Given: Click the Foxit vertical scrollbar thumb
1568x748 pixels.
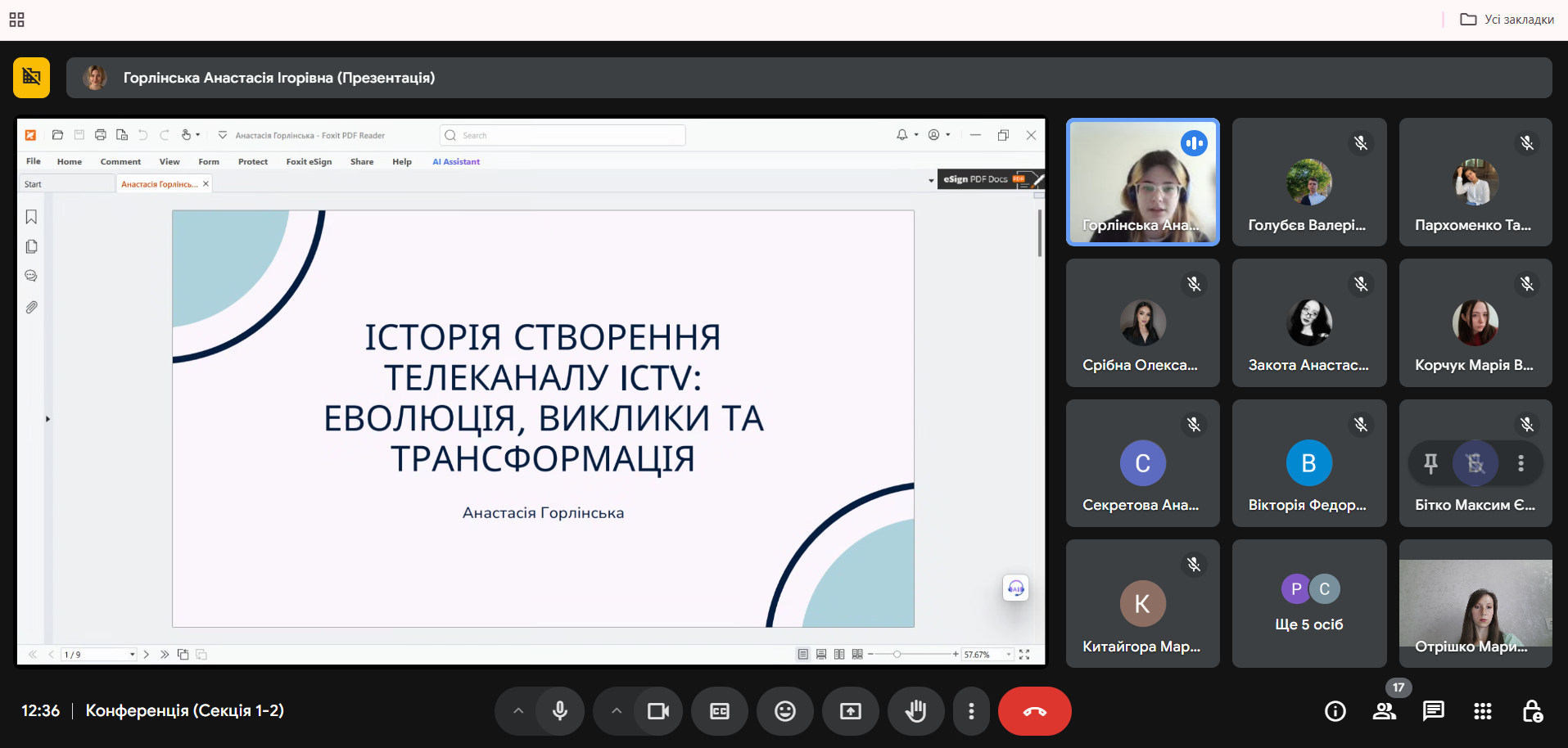Looking at the screenshot, I should point(1039,233).
